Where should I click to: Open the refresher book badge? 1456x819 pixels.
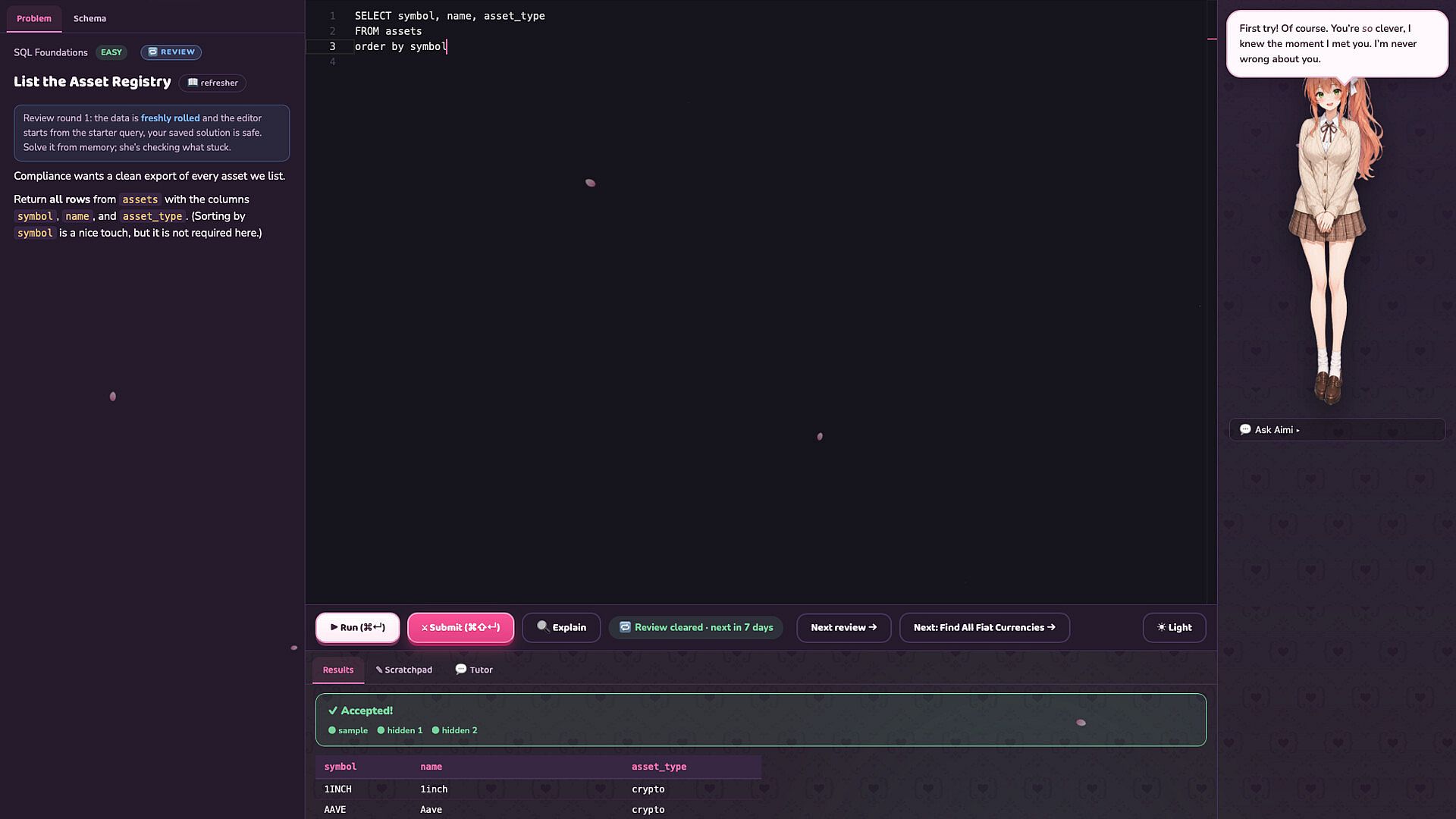point(212,83)
